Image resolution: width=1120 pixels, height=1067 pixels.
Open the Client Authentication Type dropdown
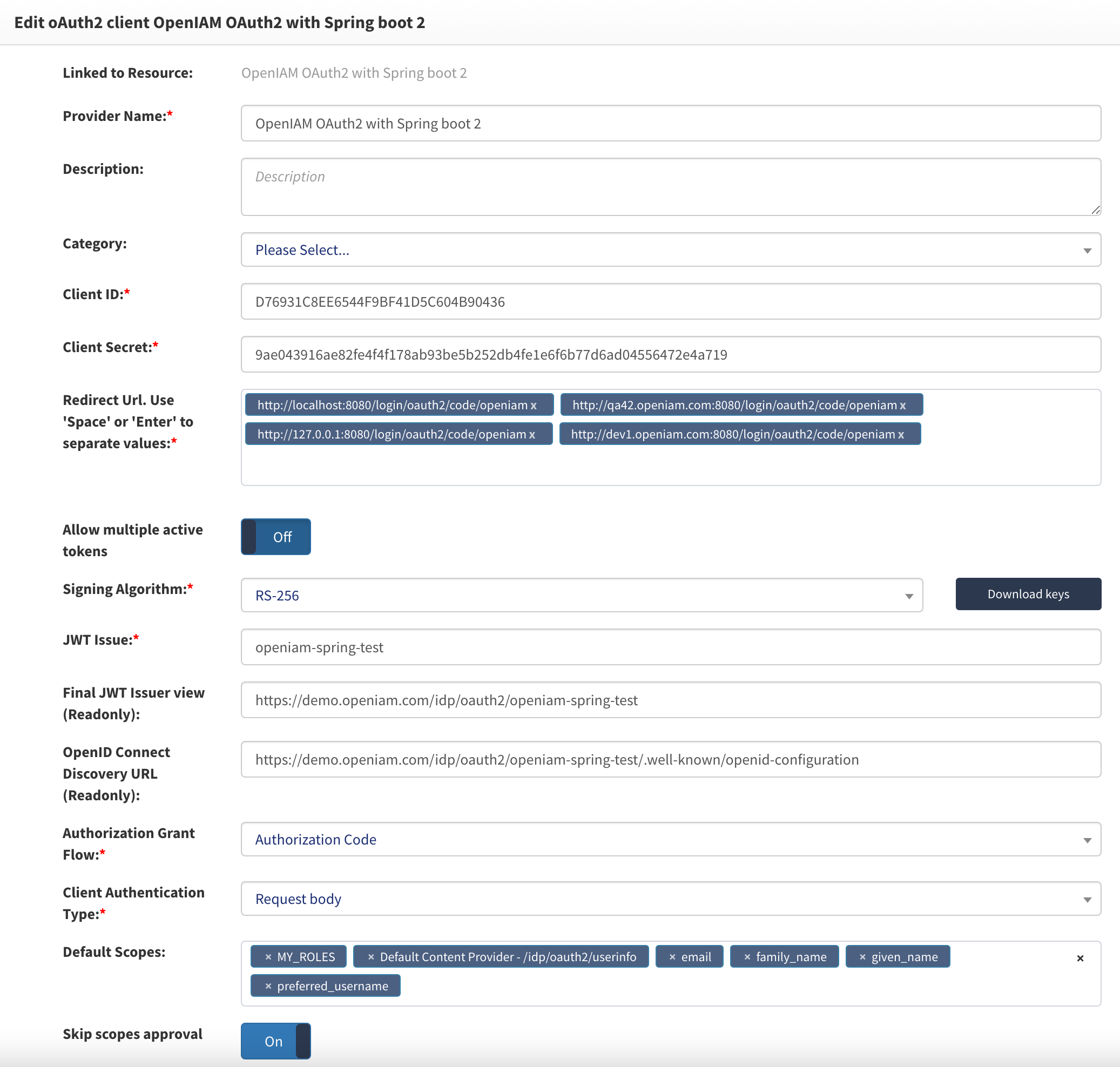(671, 899)
